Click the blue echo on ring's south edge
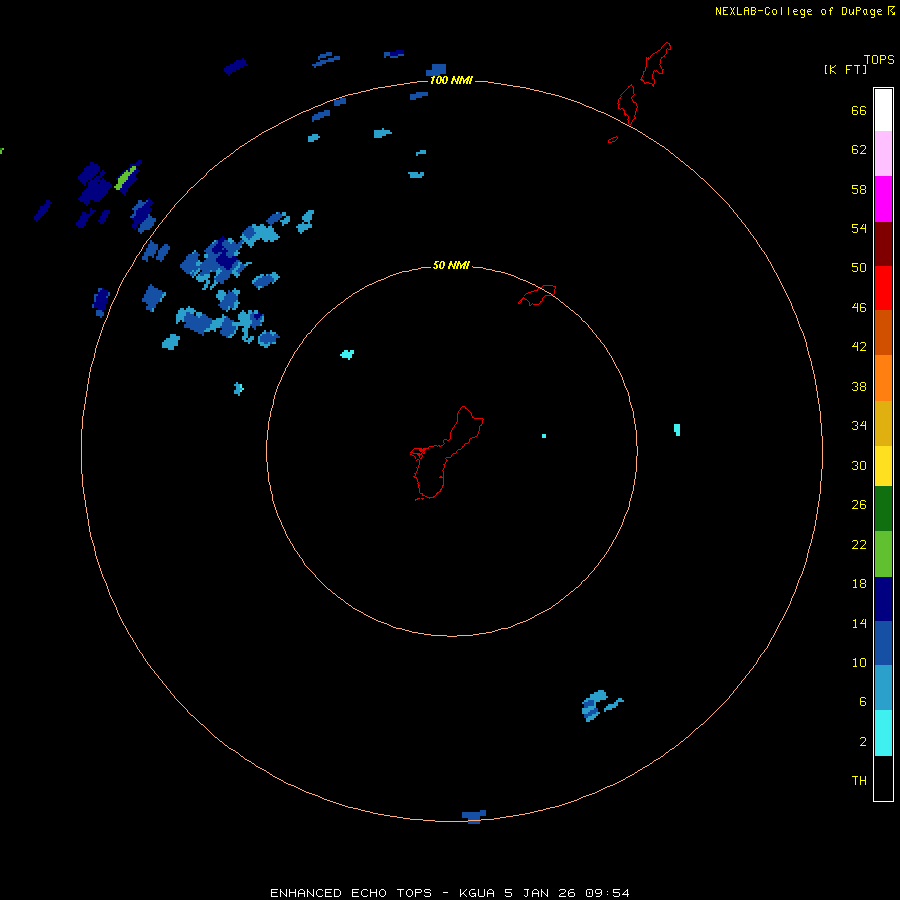Image resolution: width=900 pixels, height=900 pixels. tap(474, 816)
